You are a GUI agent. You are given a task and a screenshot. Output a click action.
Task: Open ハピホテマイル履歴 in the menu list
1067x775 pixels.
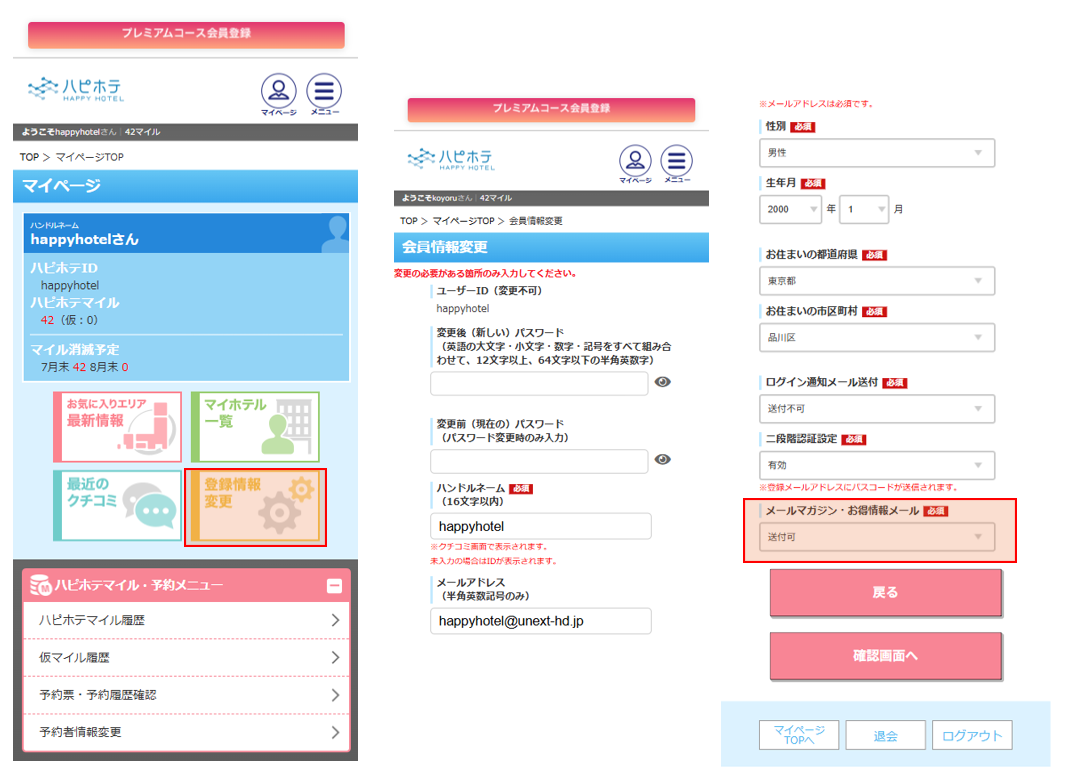[186, 620]
